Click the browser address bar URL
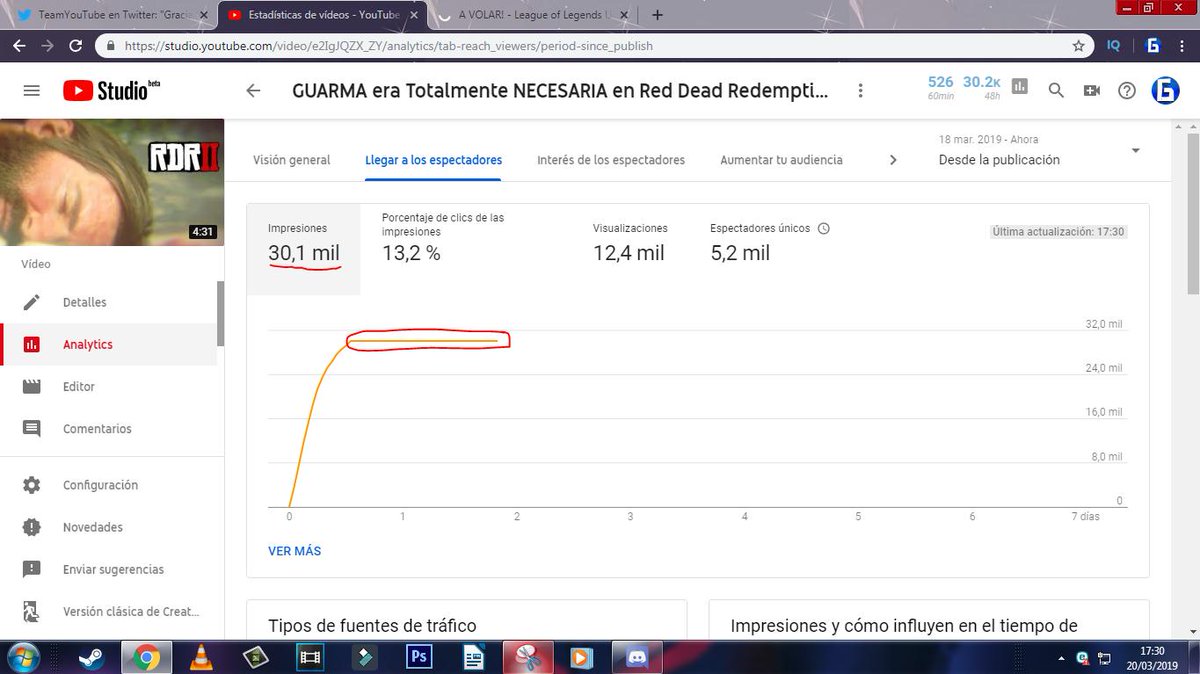Image resolution: width=1200 pixels, height=674 pixels. [390, 46]
